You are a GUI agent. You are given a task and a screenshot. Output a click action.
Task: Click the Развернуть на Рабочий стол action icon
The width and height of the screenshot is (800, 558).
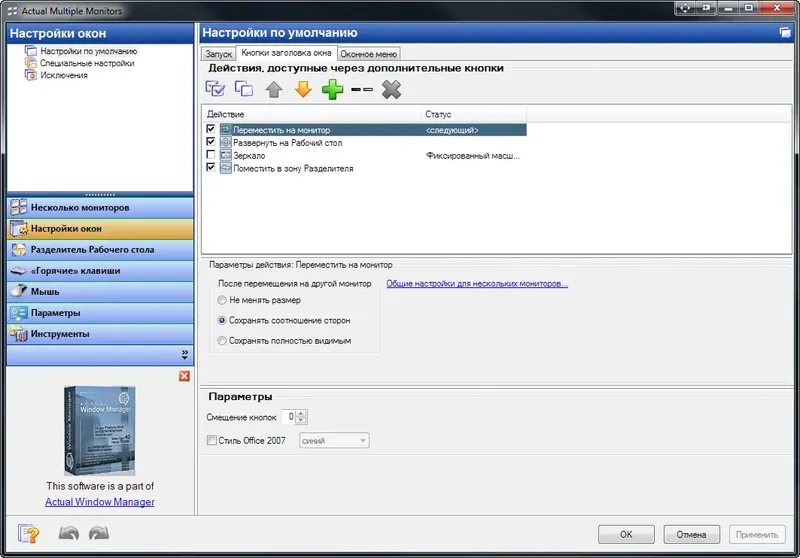tap(226, 142)
